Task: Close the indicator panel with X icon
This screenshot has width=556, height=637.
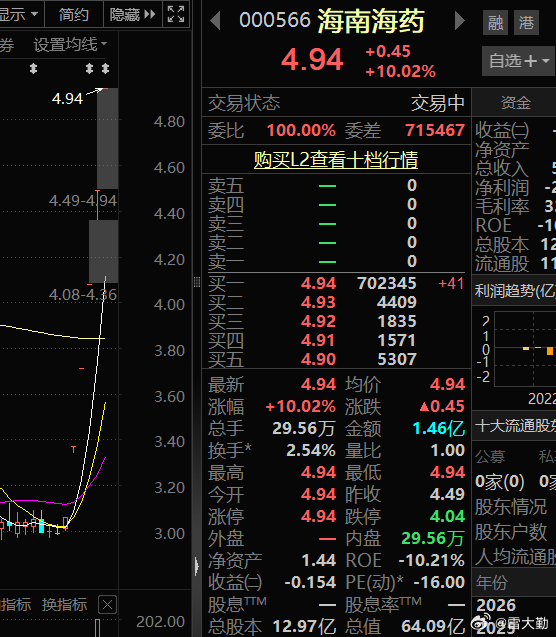Action: click(108, 605)
